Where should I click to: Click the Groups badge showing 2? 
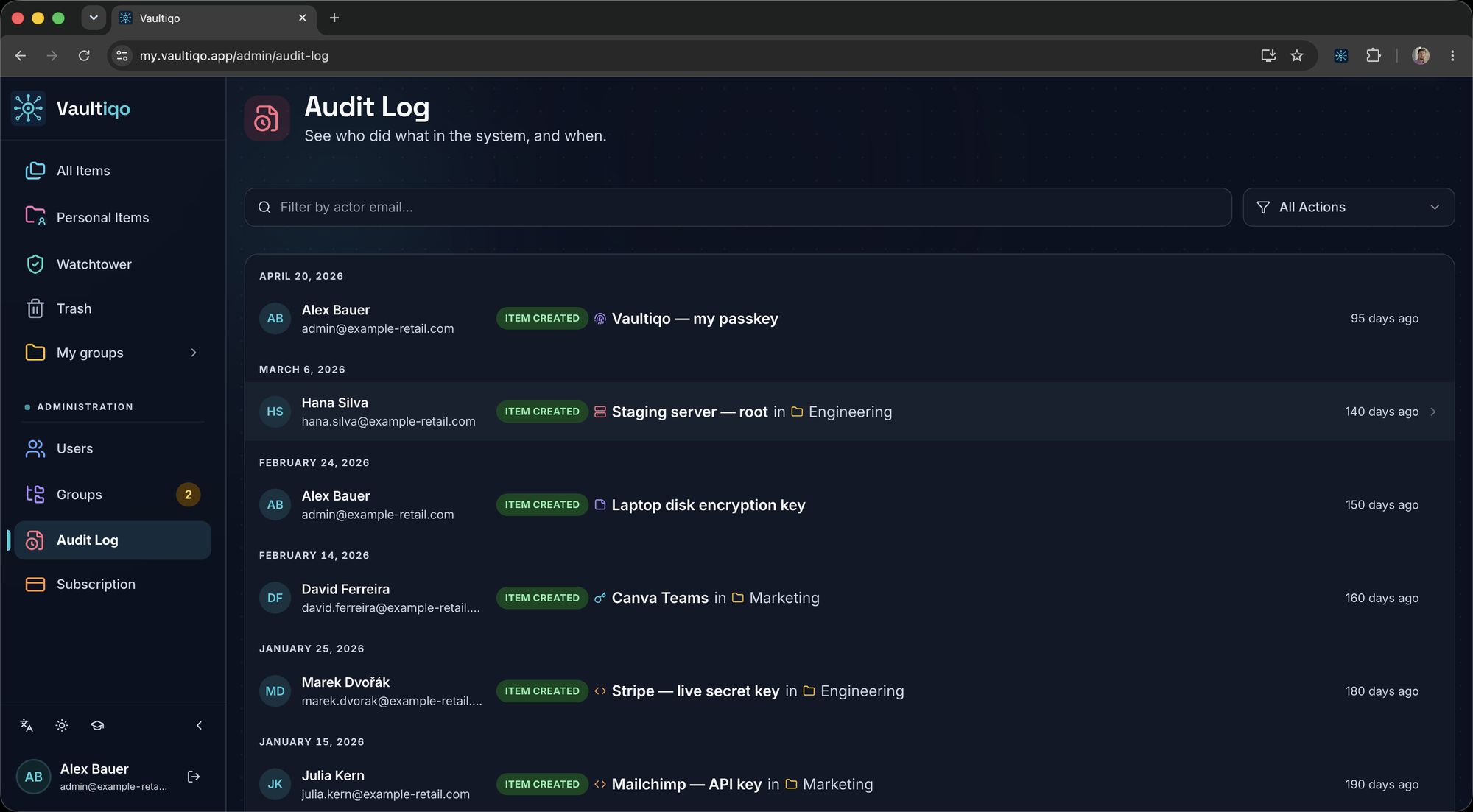click(x=189, y=495)
